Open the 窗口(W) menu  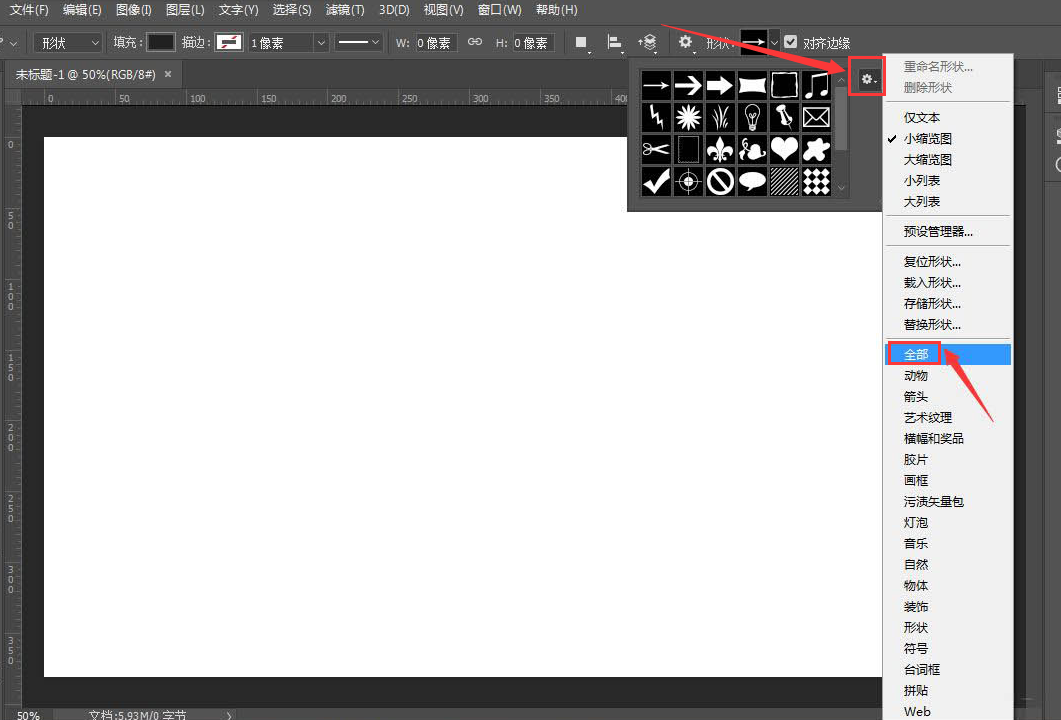[499, 10]
